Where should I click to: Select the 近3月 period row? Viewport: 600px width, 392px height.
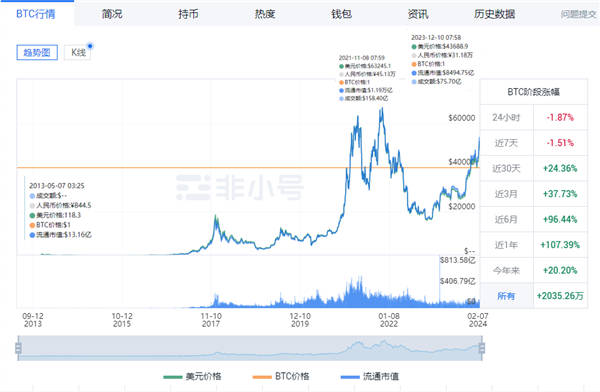(534, 194)
